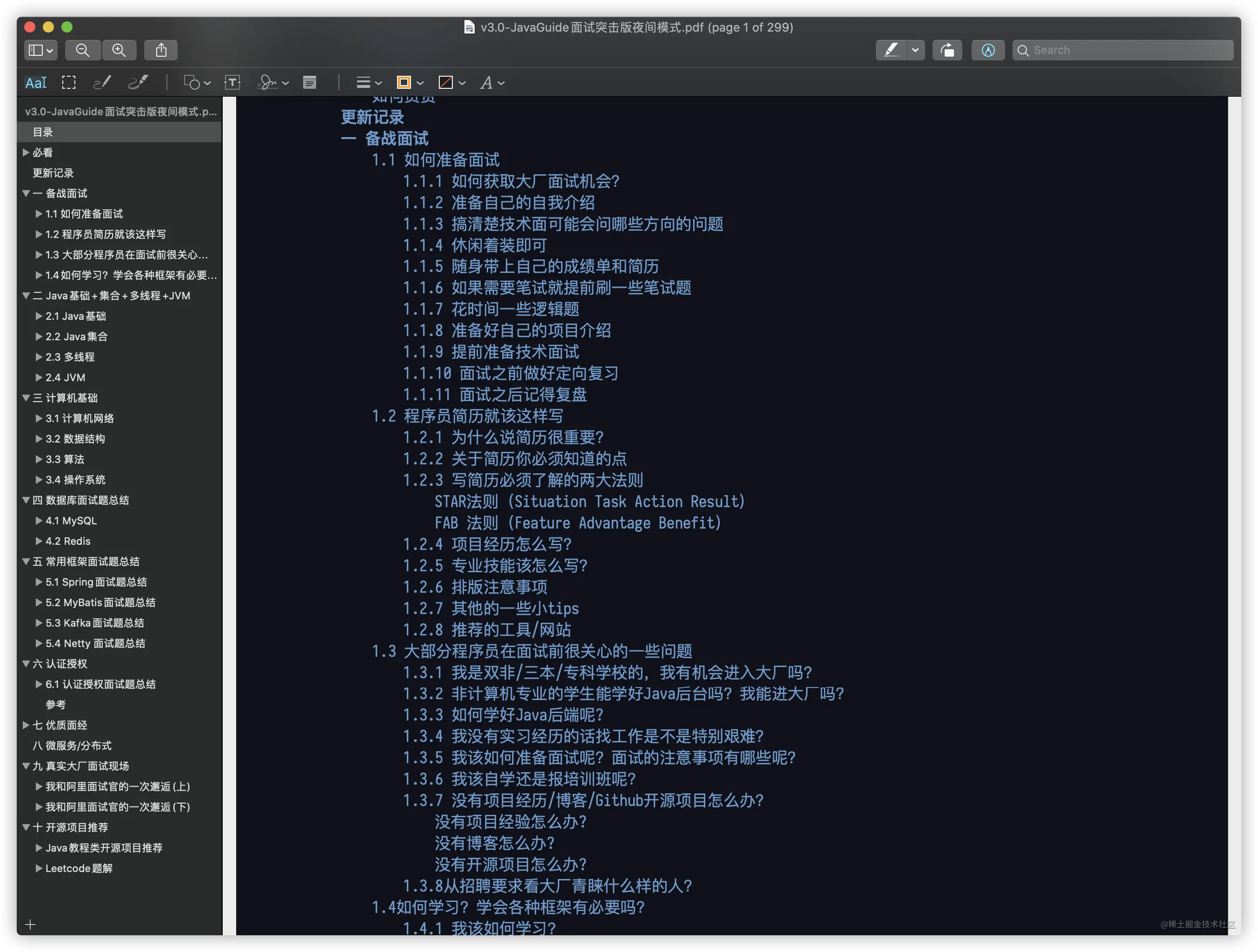Open heading link 更新记录 in document
Screen dimensions: 1258x952
[x=372, y=117]
